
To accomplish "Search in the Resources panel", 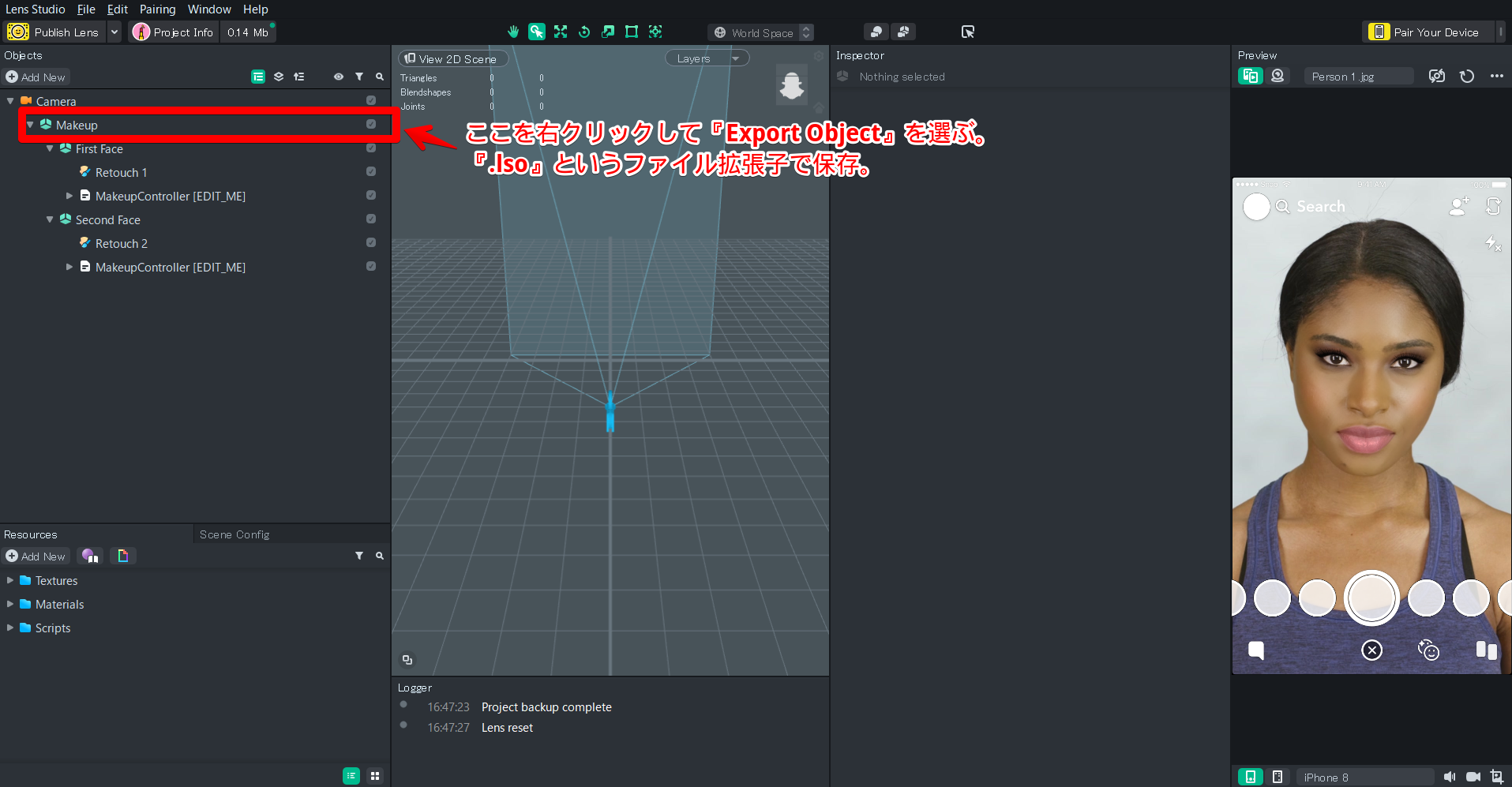I will pyautogui.click(x=380, y=556).
